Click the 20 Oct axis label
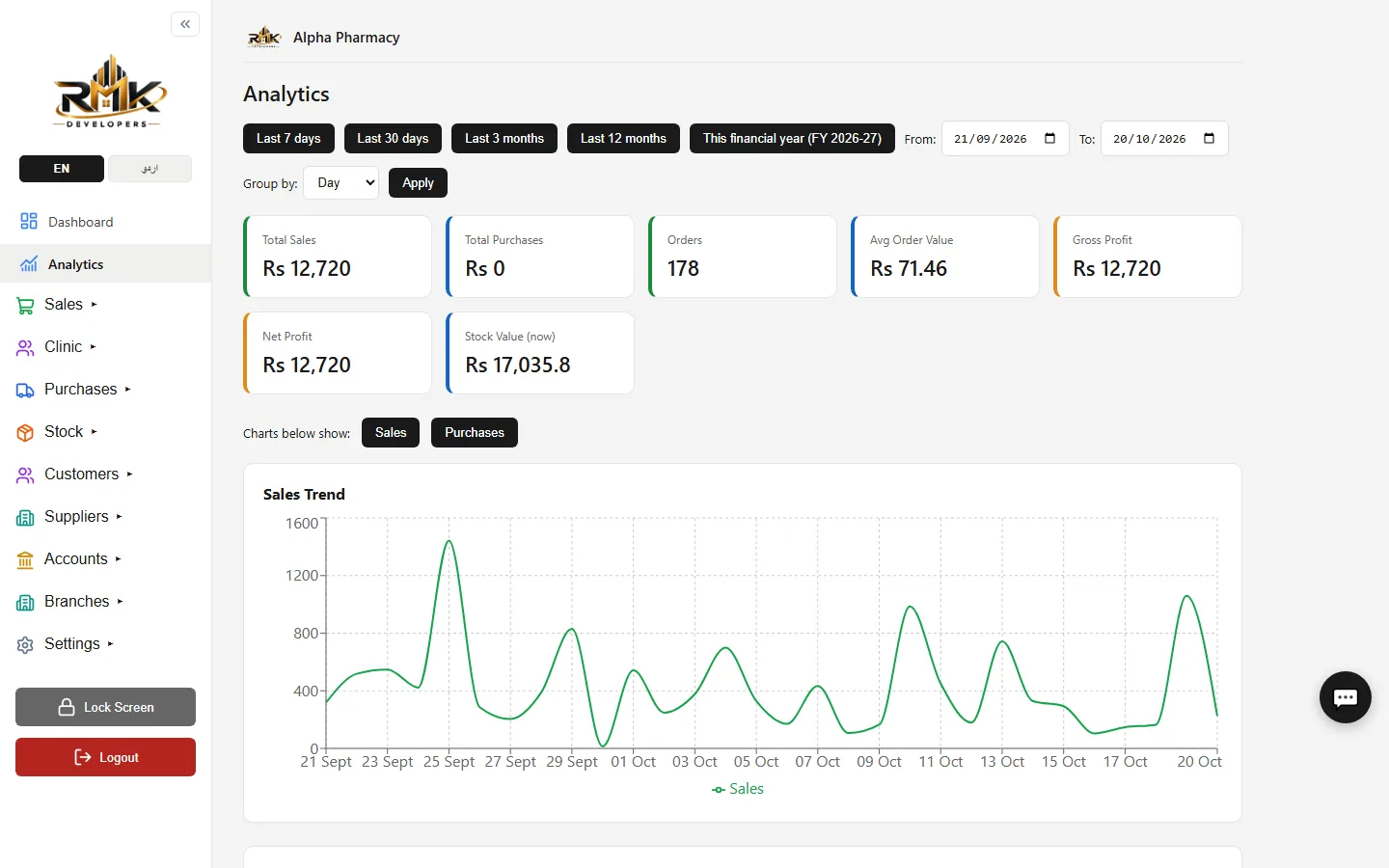 click(x=1199, y=762)
